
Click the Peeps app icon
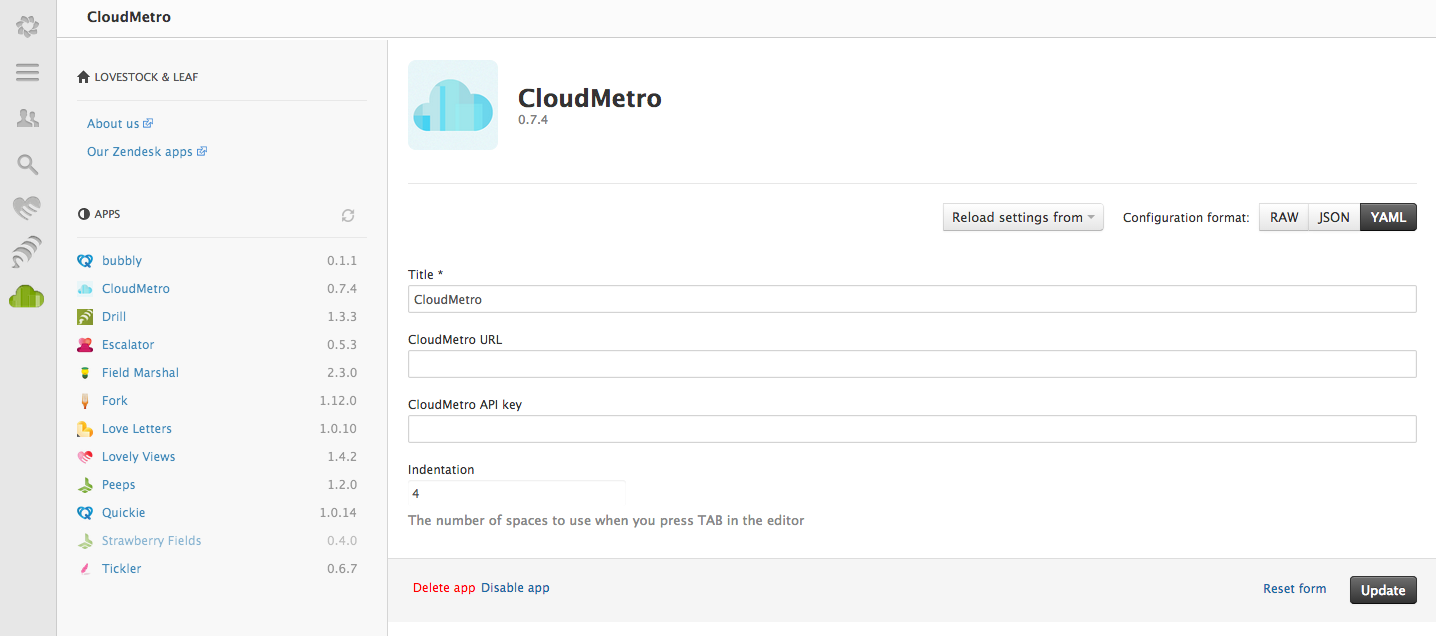click(85, 485)
